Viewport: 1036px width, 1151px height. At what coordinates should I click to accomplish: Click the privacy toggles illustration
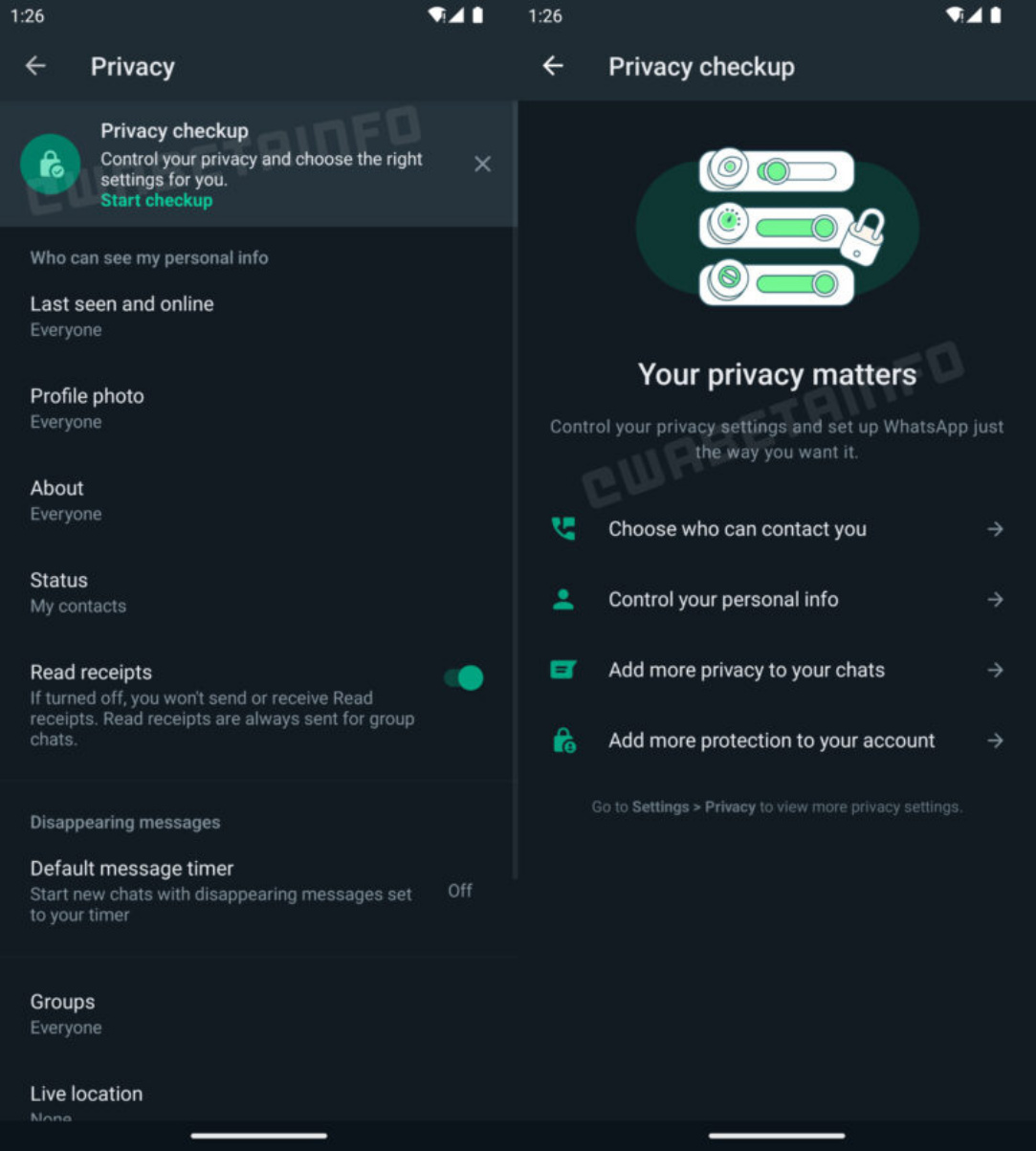pos(777,227)
